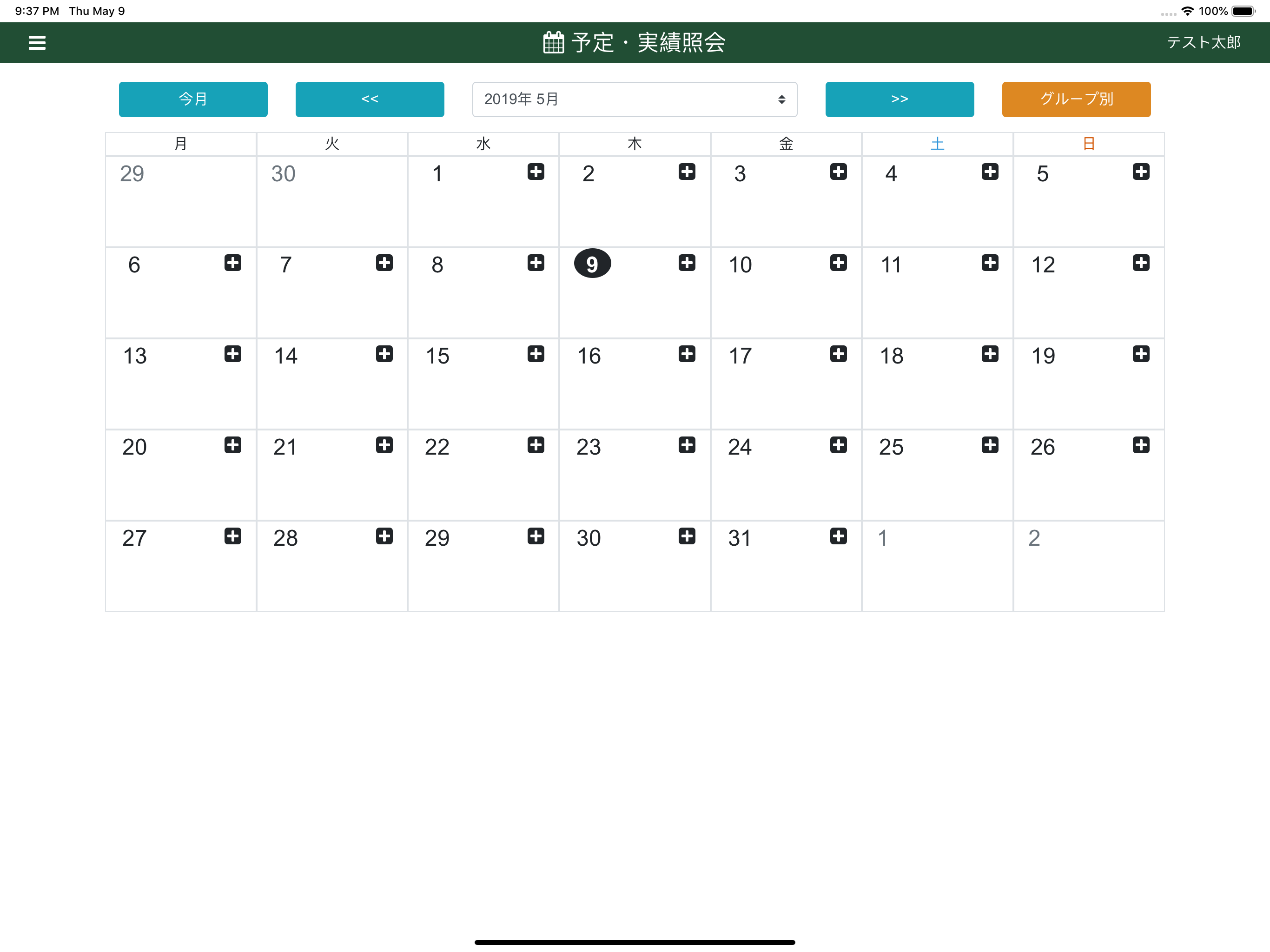Add an entry on May 2
This screenshot has width=1270, height=952.
pos(687,172)
